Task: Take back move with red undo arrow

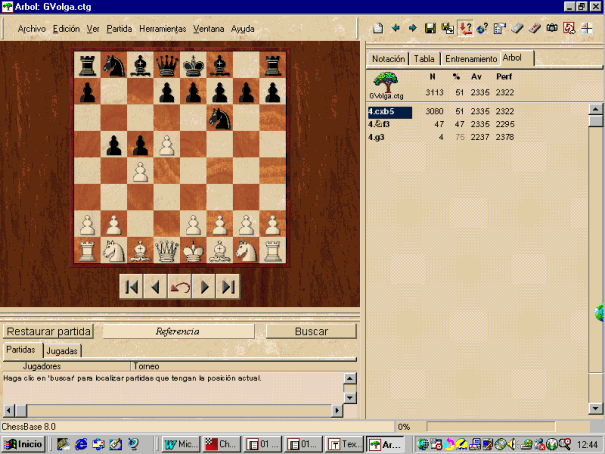Action: (180, 287)
